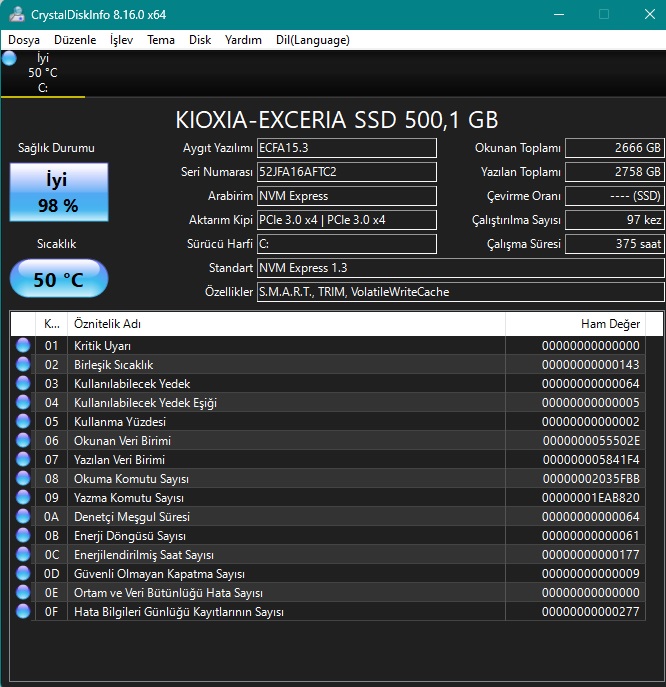Image resolution: width=666 pixels, height=687 pixels.
Task: Click the 50 °C temperature button
Action: [59, 279]
